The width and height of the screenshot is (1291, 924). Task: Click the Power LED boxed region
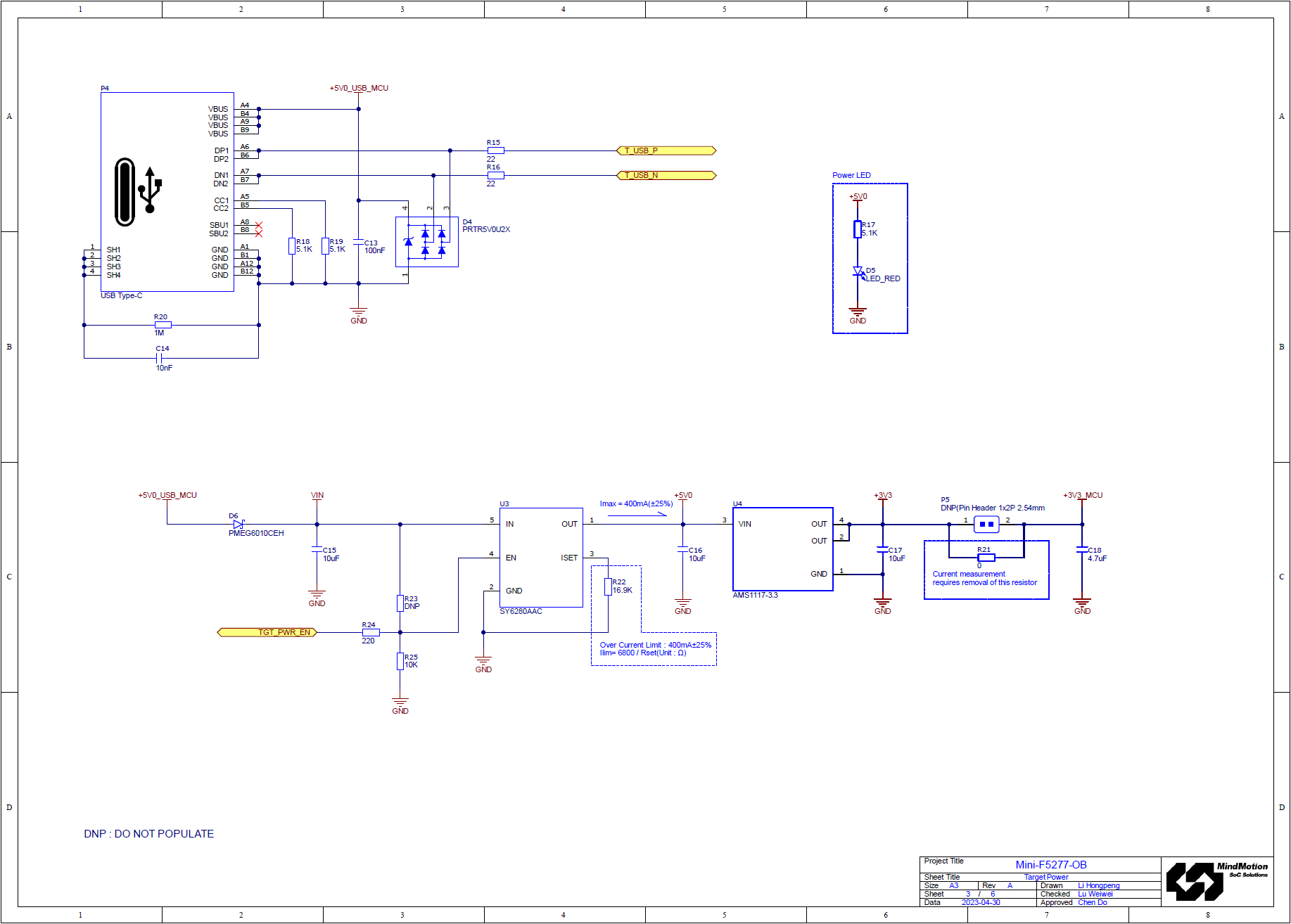(870, 257)
